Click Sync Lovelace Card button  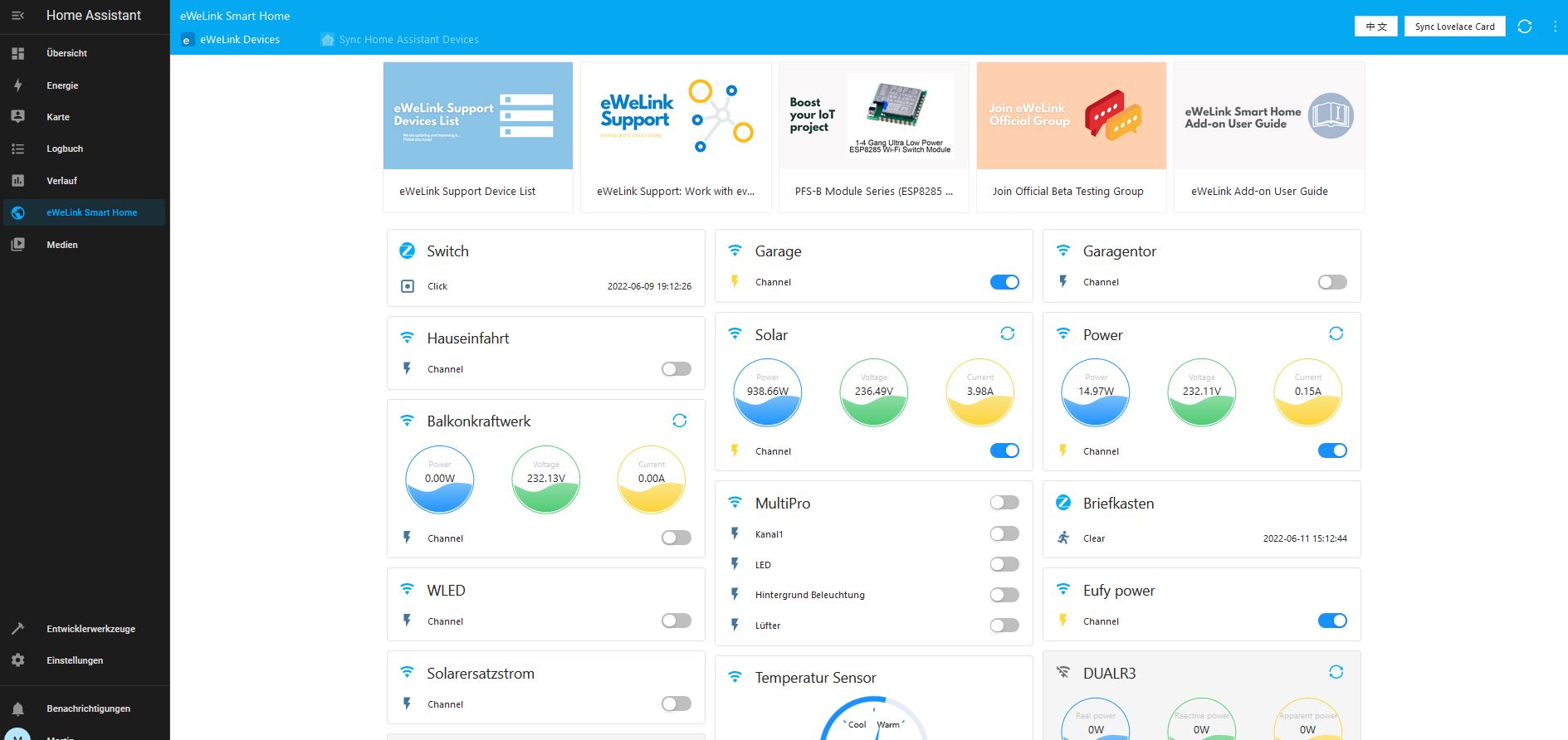point(1454,27)
